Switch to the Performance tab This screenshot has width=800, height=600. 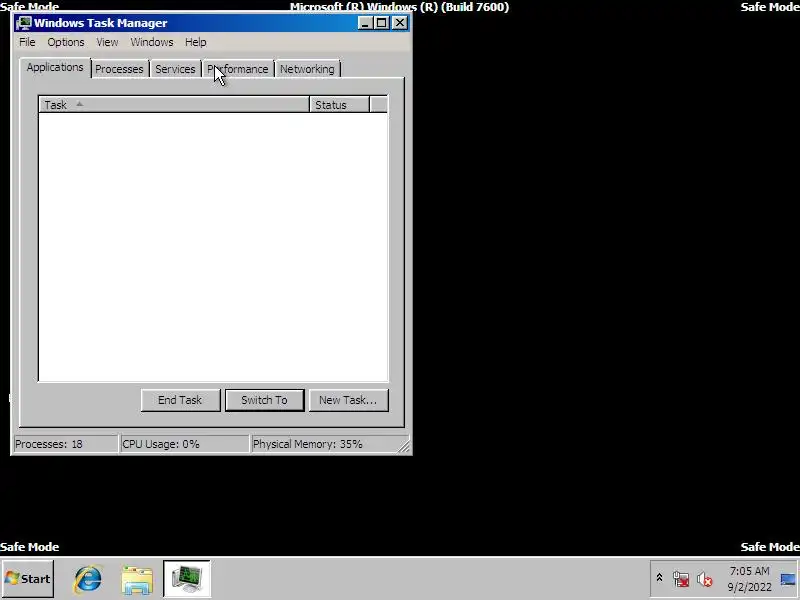coord(238,69)
